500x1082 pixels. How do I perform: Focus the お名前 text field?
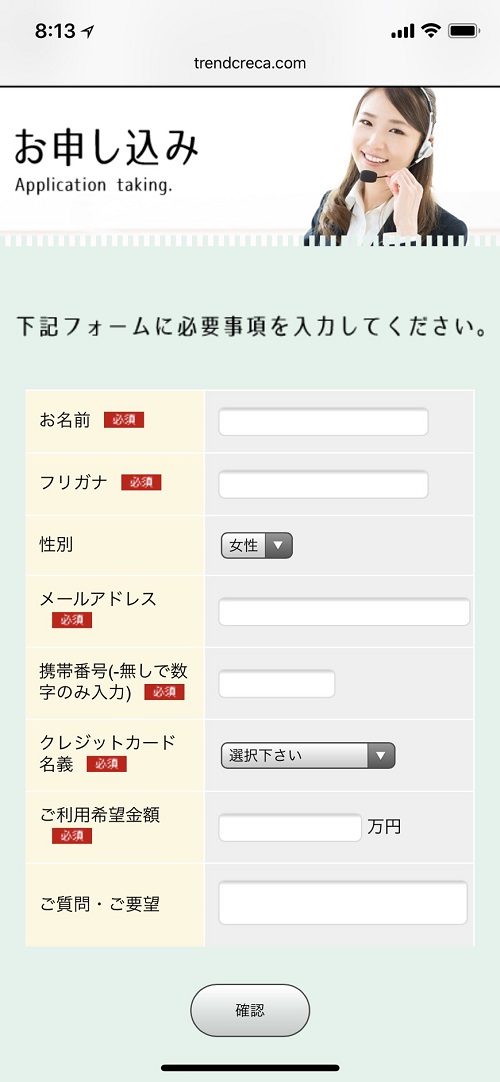coord(323,422)
